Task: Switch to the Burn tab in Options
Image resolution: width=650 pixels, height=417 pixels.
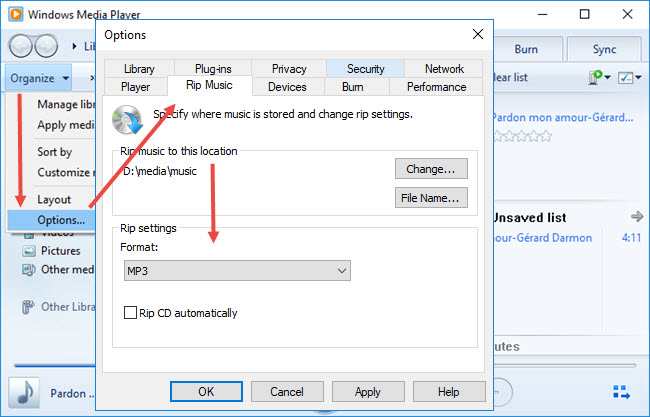Action: point(353,87)
